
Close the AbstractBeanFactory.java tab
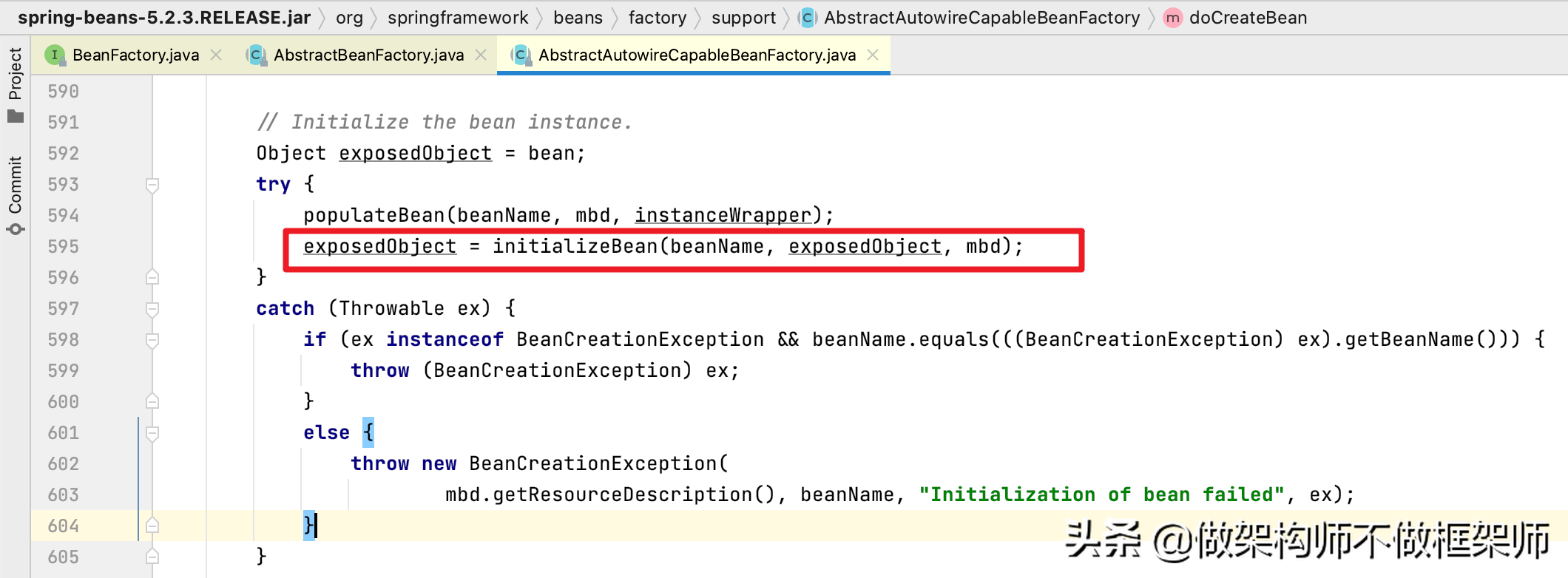(481, 55)
